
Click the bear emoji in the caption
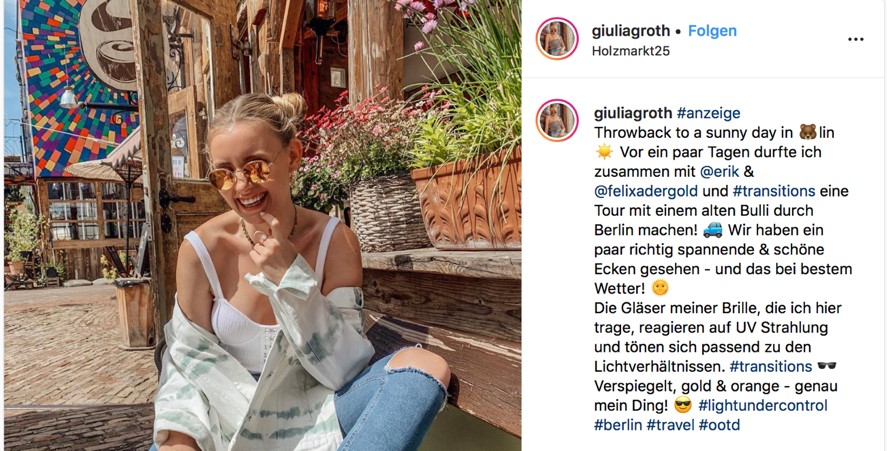(808, 132)
